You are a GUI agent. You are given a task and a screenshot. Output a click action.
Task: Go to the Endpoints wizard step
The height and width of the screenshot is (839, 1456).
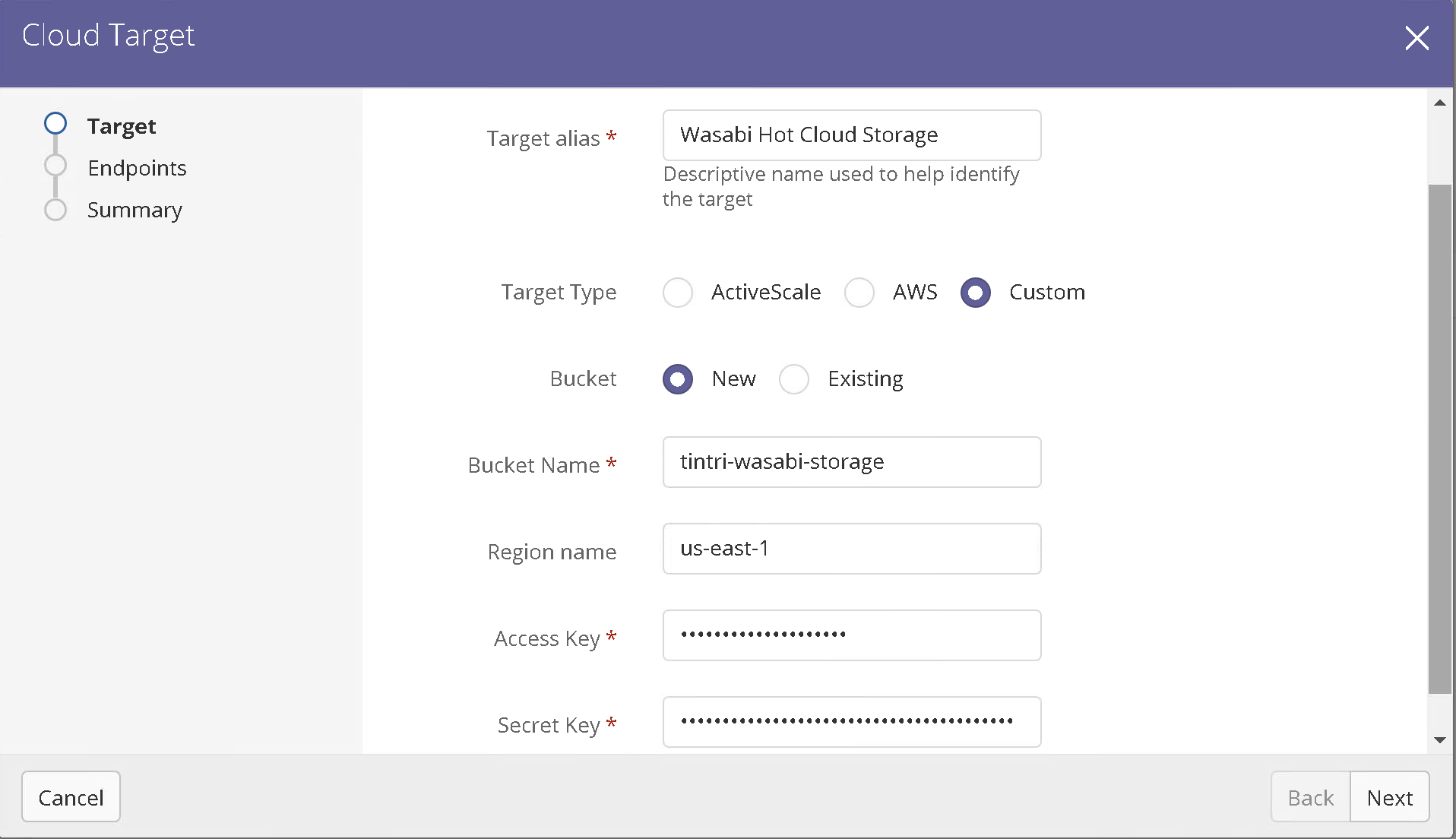click(137, 168)
